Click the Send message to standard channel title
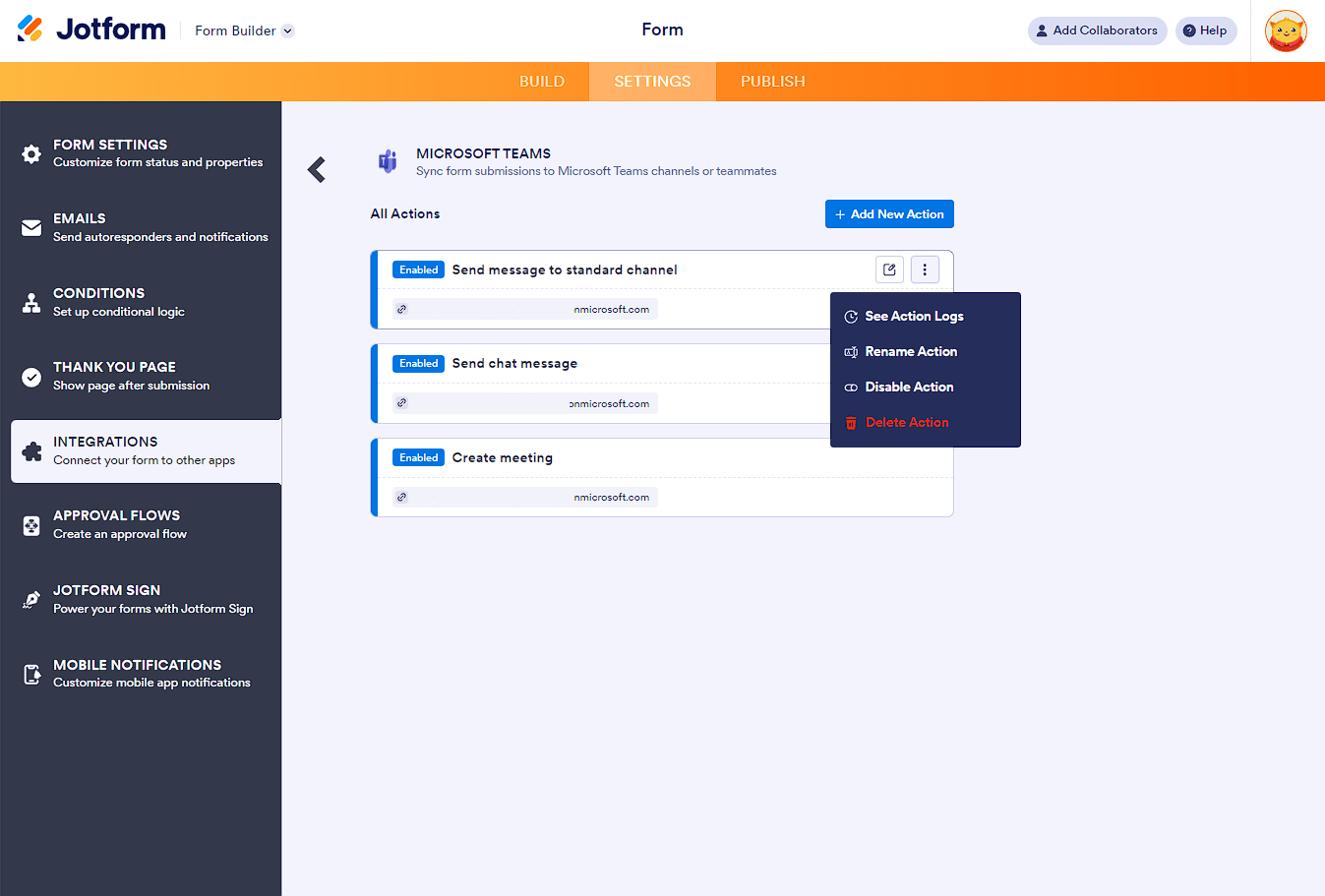 (x=565, y=269)
